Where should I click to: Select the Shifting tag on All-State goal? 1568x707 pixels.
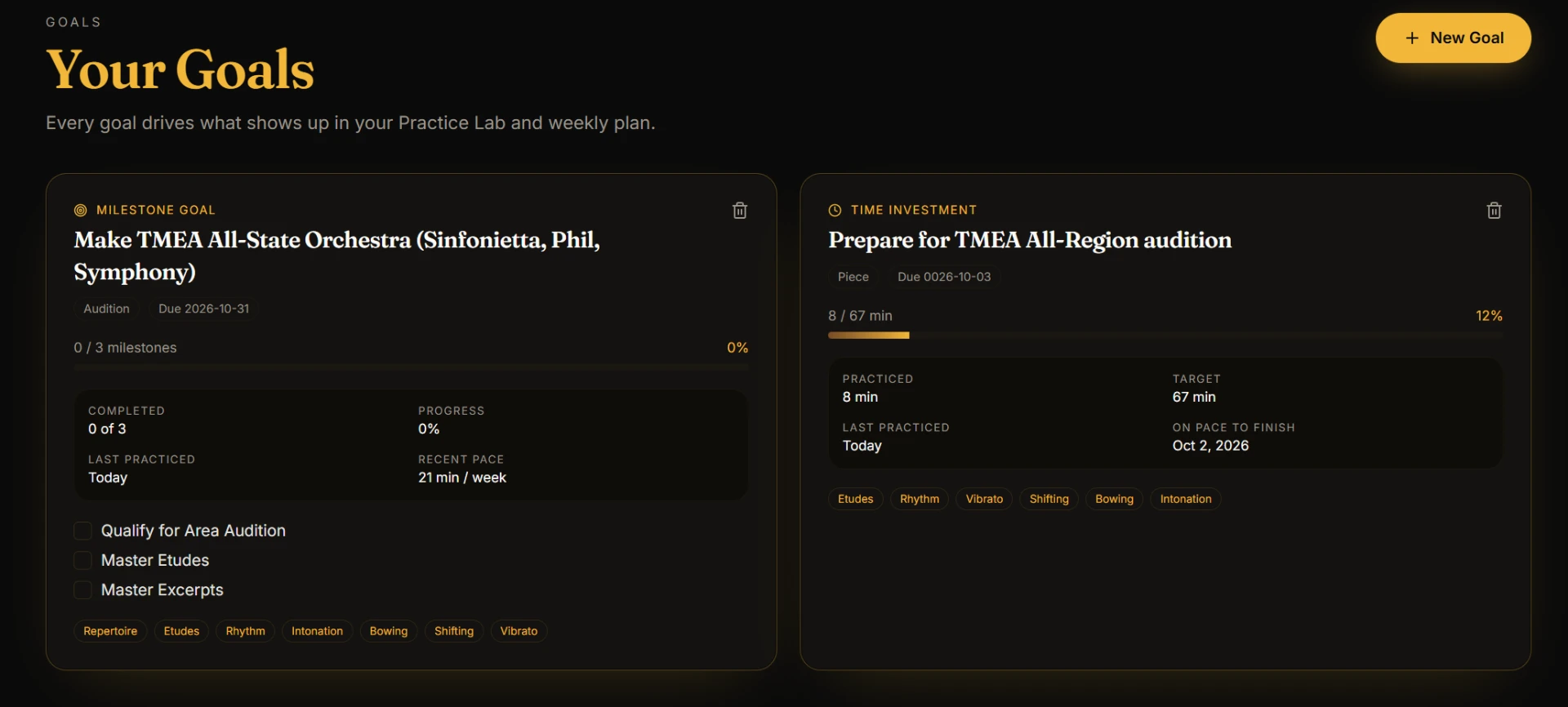[x=454, y=631]
